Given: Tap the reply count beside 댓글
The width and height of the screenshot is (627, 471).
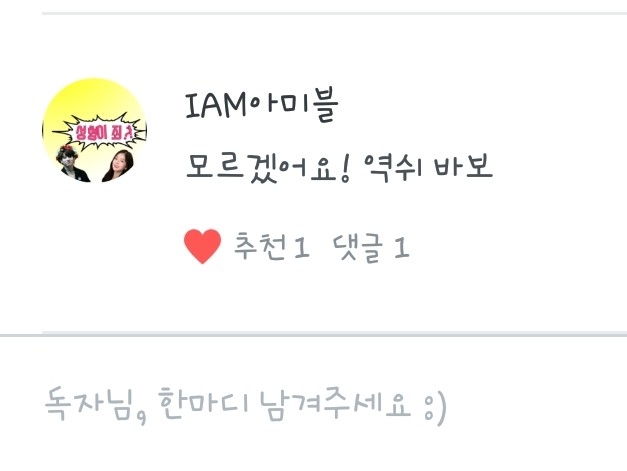Looking at the screenshot, I should click(x=401, y=247).
